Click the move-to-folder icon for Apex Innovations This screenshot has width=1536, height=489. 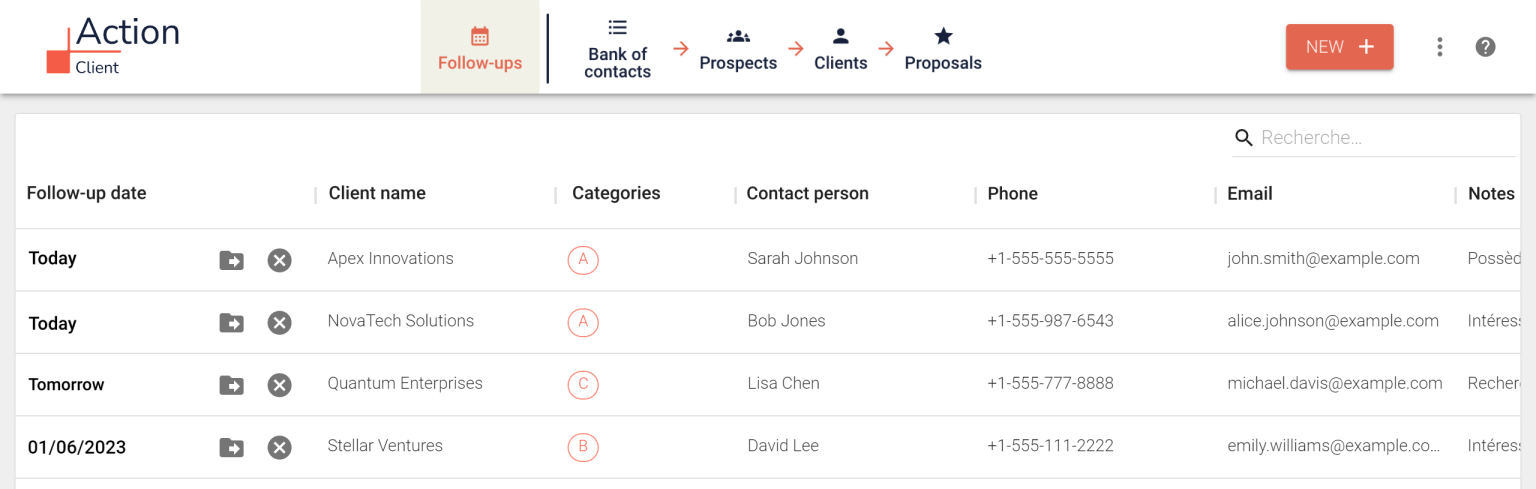tap(231, 261)
